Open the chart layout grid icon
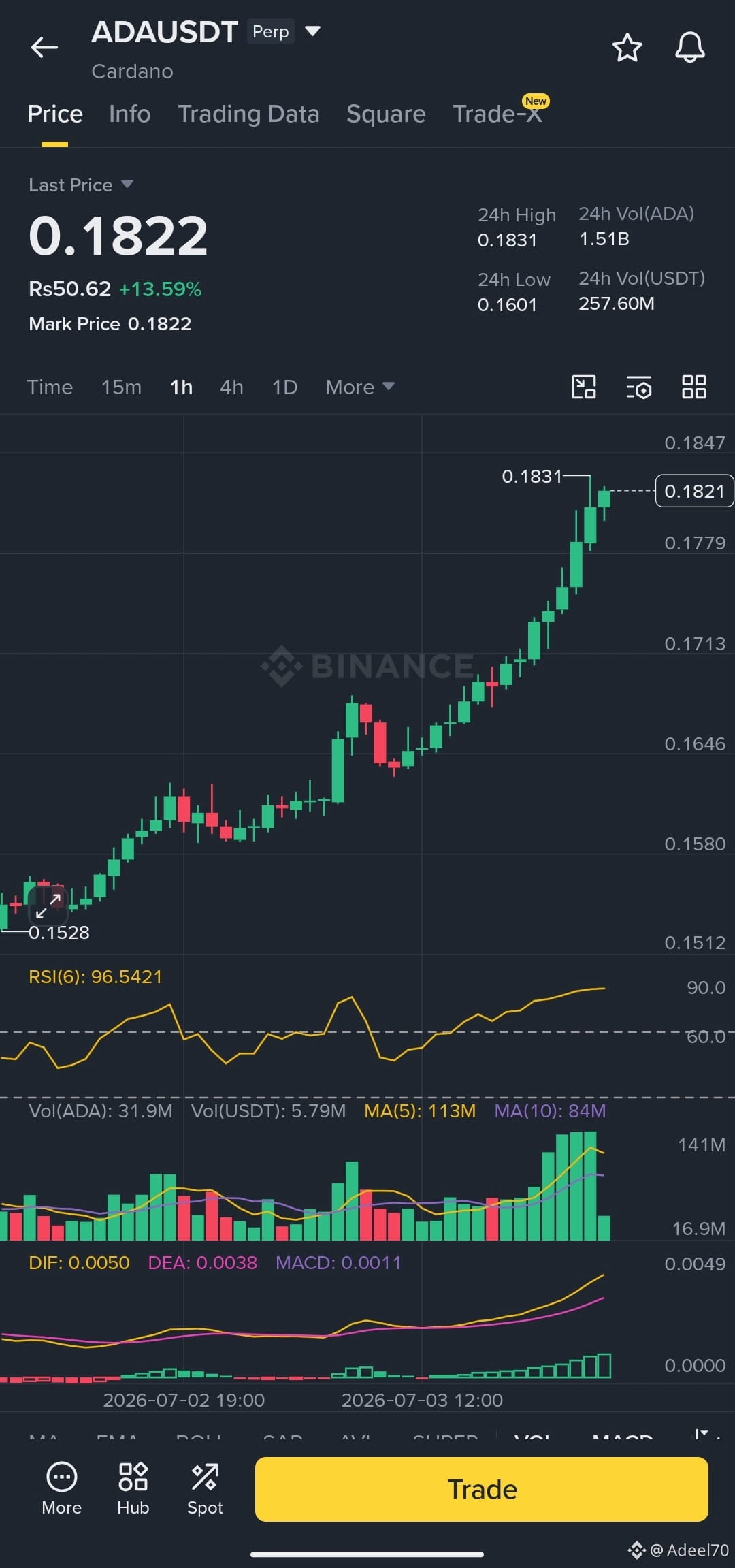The height and width of the screenshot is (1568, 735). (694, 387)
